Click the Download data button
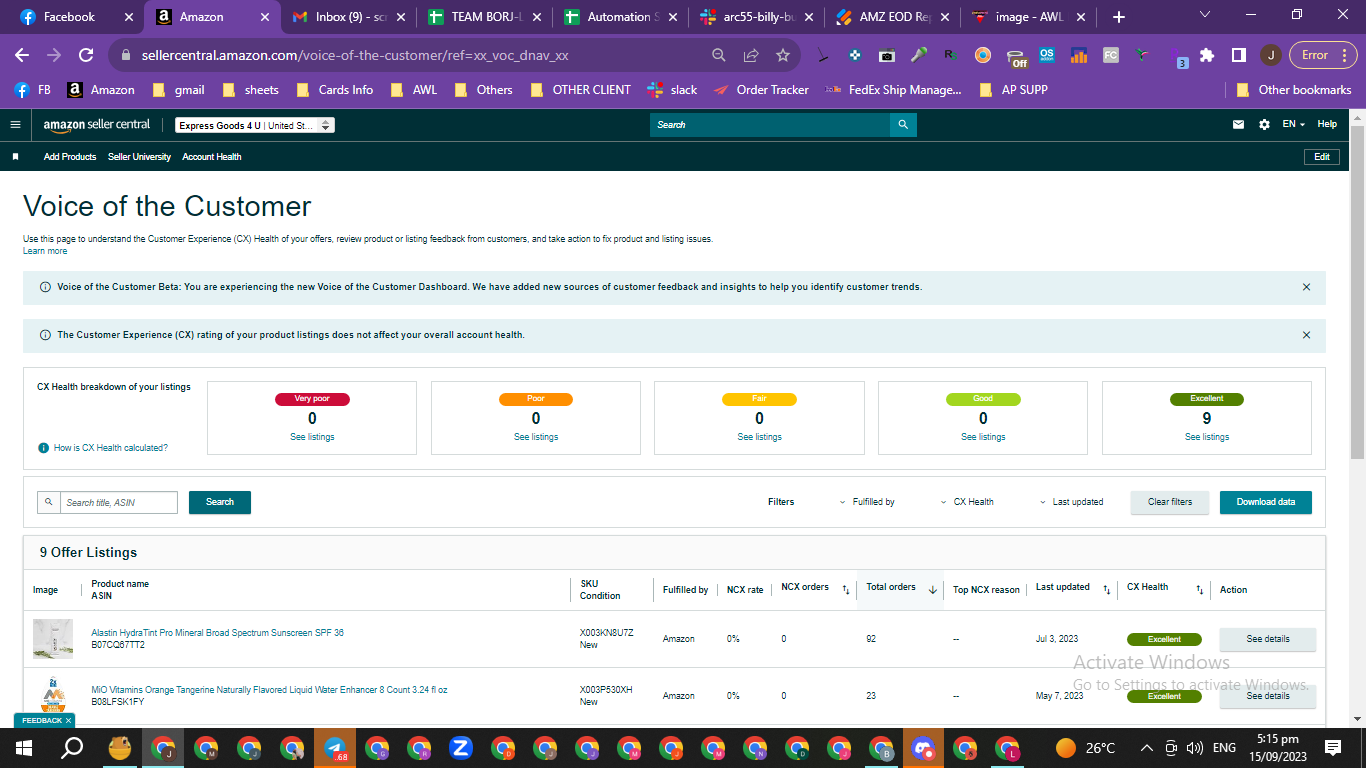 1266,502
